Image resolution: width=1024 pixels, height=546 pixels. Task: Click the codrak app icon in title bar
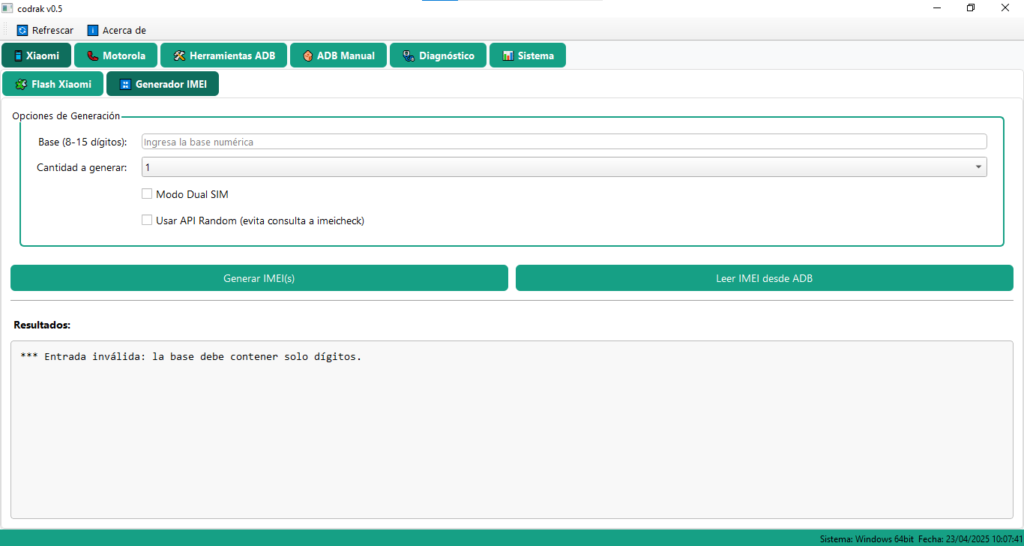pos(8,8)
